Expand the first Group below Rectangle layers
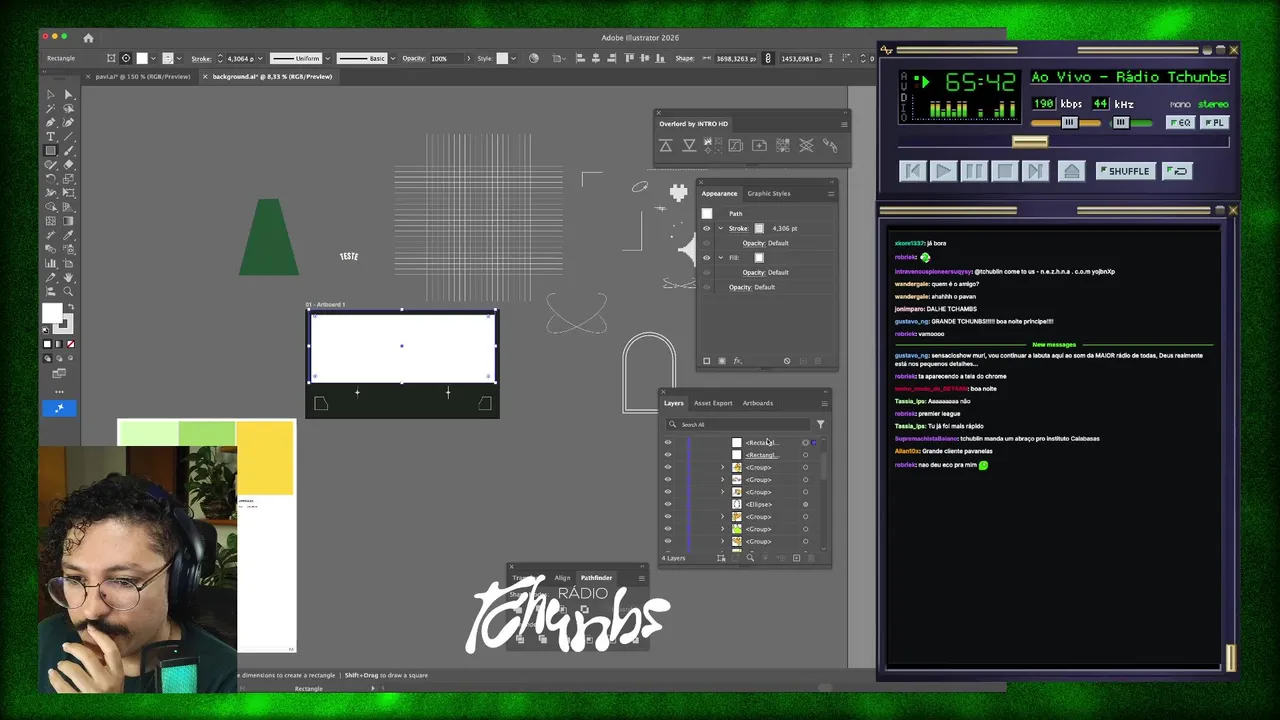This screenshot has height=720, width=1280. tap(722, 467)
